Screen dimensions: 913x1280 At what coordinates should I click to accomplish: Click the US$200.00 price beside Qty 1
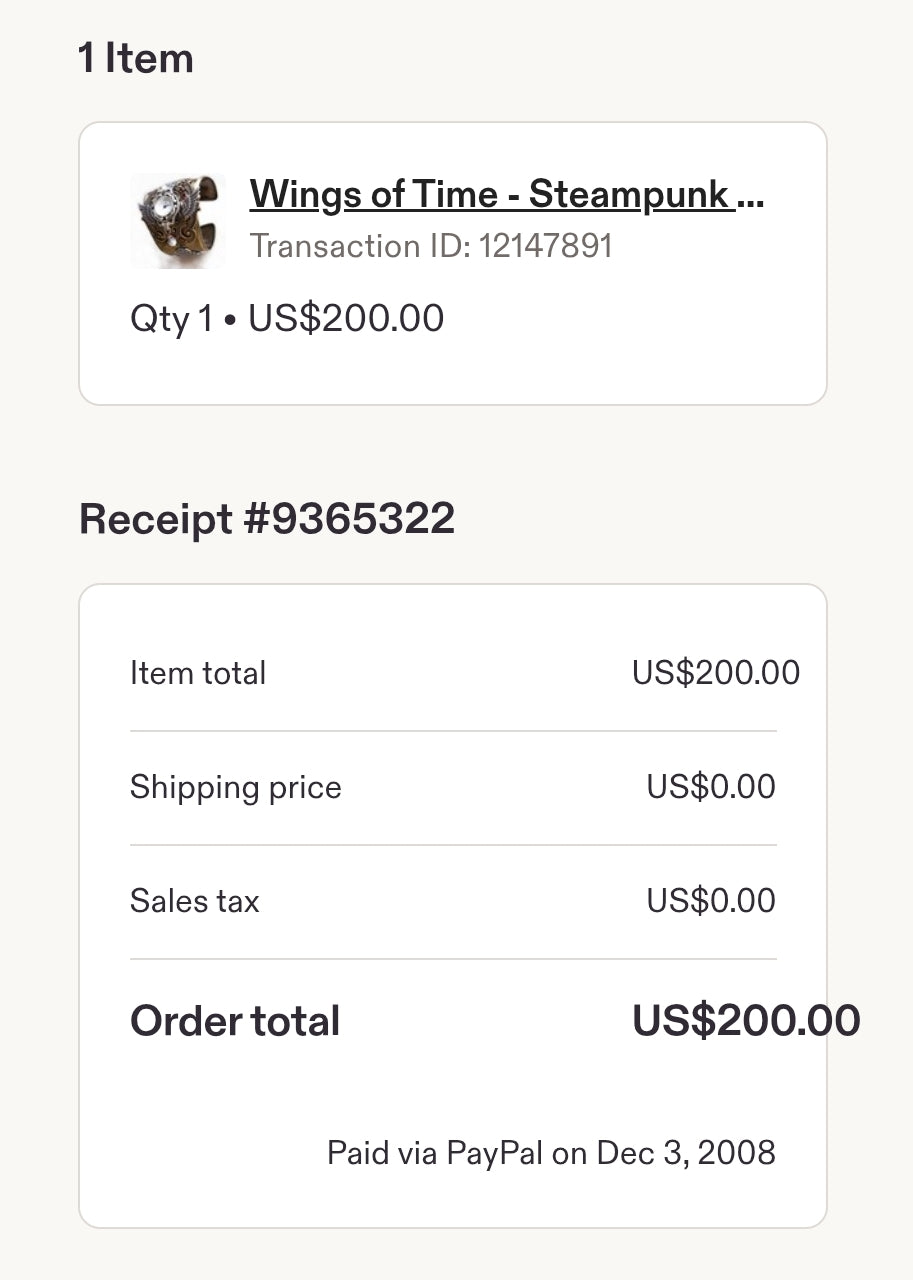(346, 319)
